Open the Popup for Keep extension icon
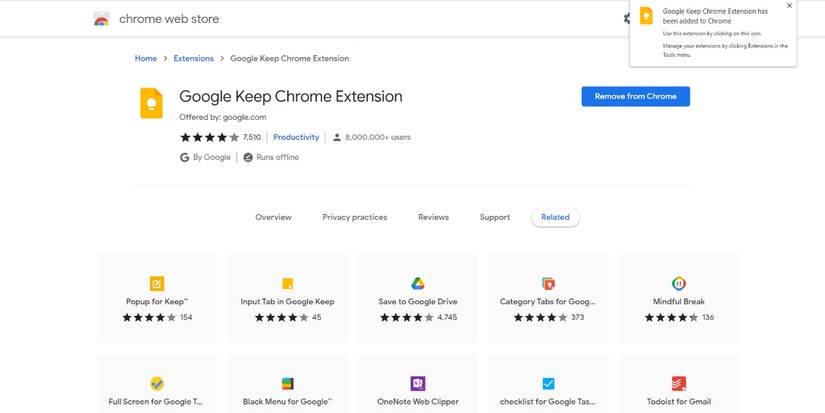 coord(157,283)
